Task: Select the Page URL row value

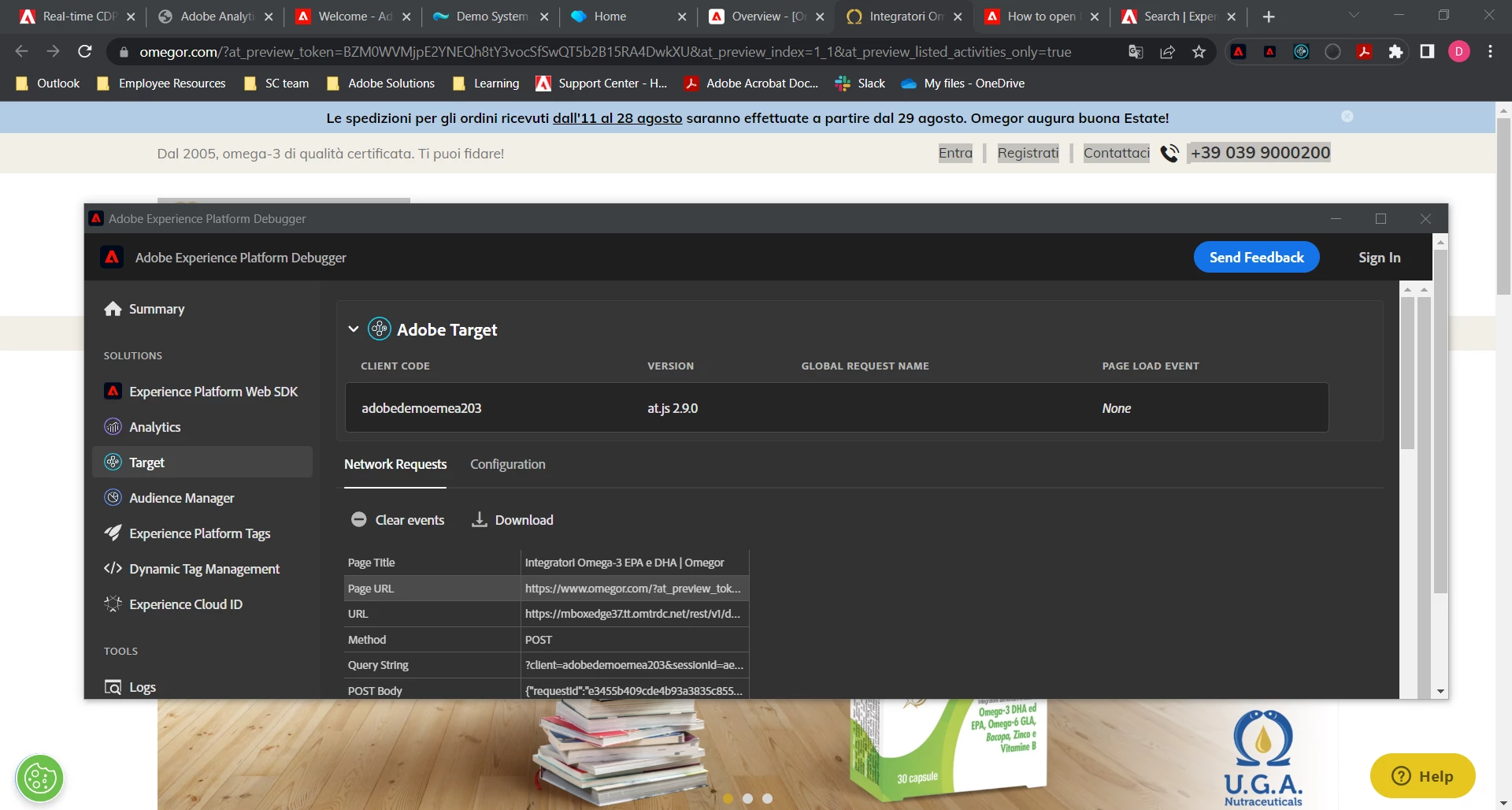Action: coord(633,589)
